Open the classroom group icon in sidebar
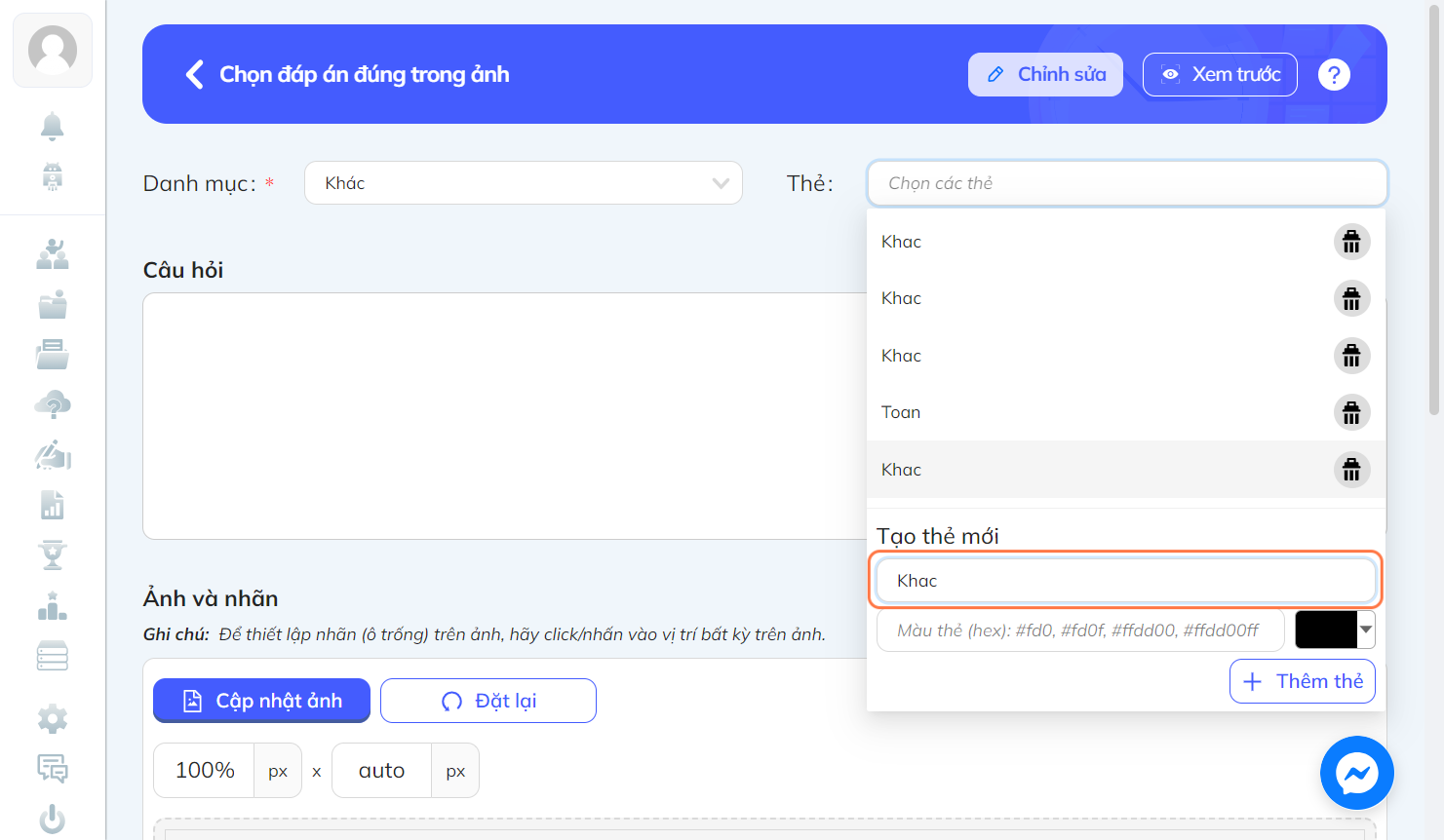Screen dimensions: 1444x840 point(53,254)
